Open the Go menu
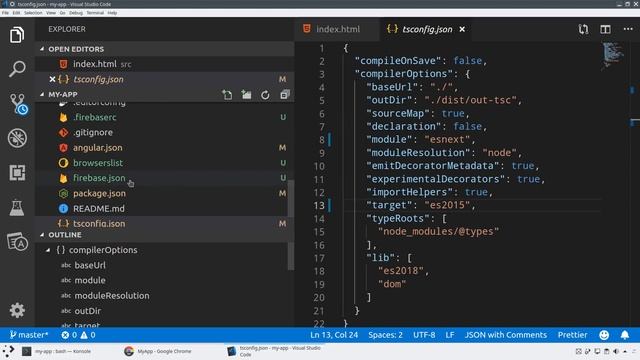 62,13
